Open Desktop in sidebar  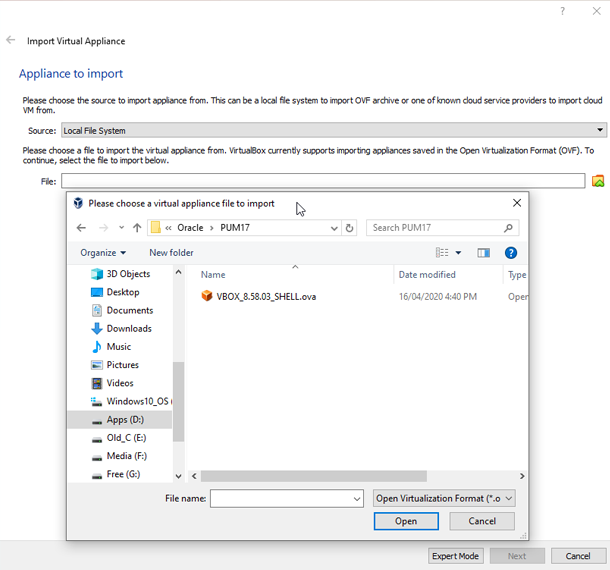coord(123,292)
